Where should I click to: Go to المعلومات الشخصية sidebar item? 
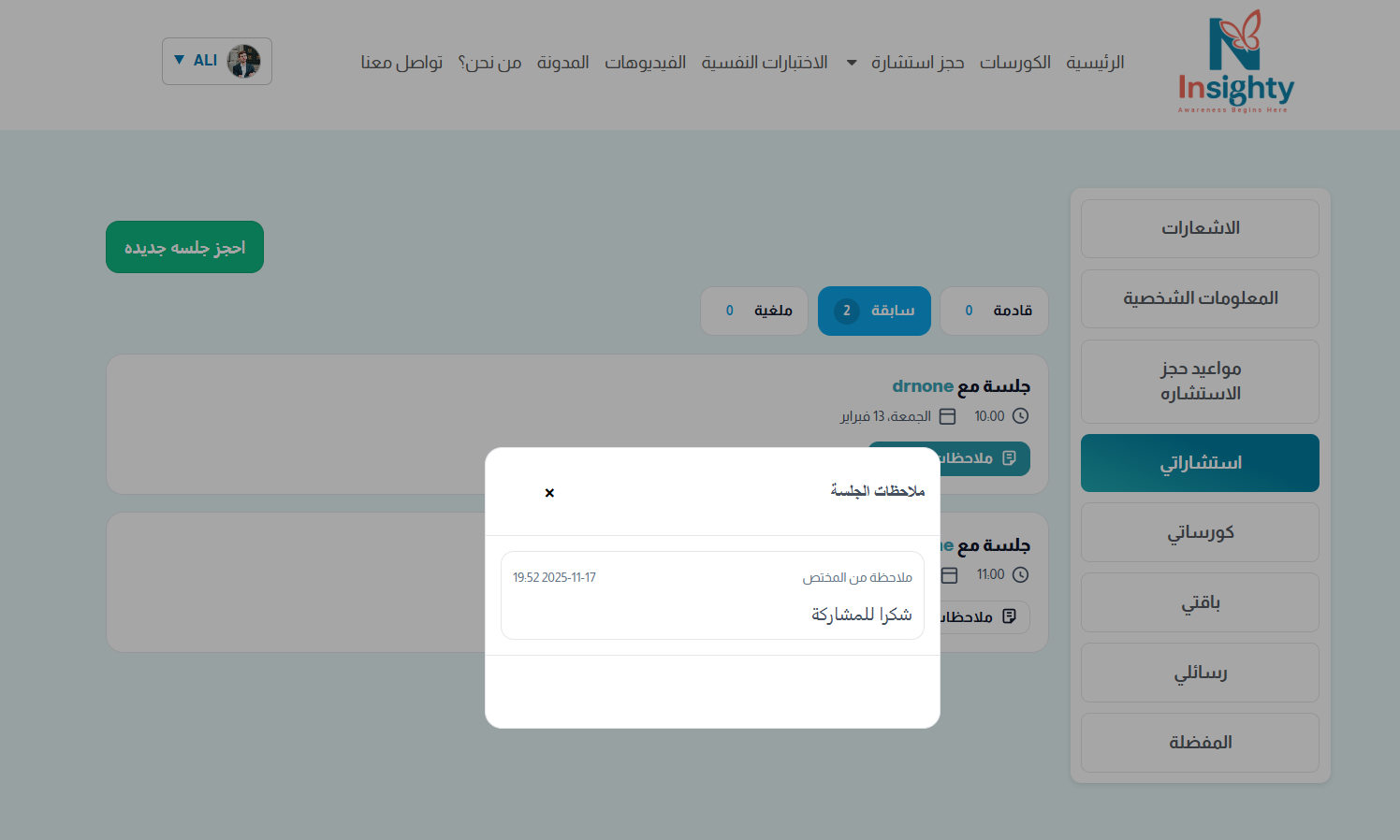[1200, 298]
